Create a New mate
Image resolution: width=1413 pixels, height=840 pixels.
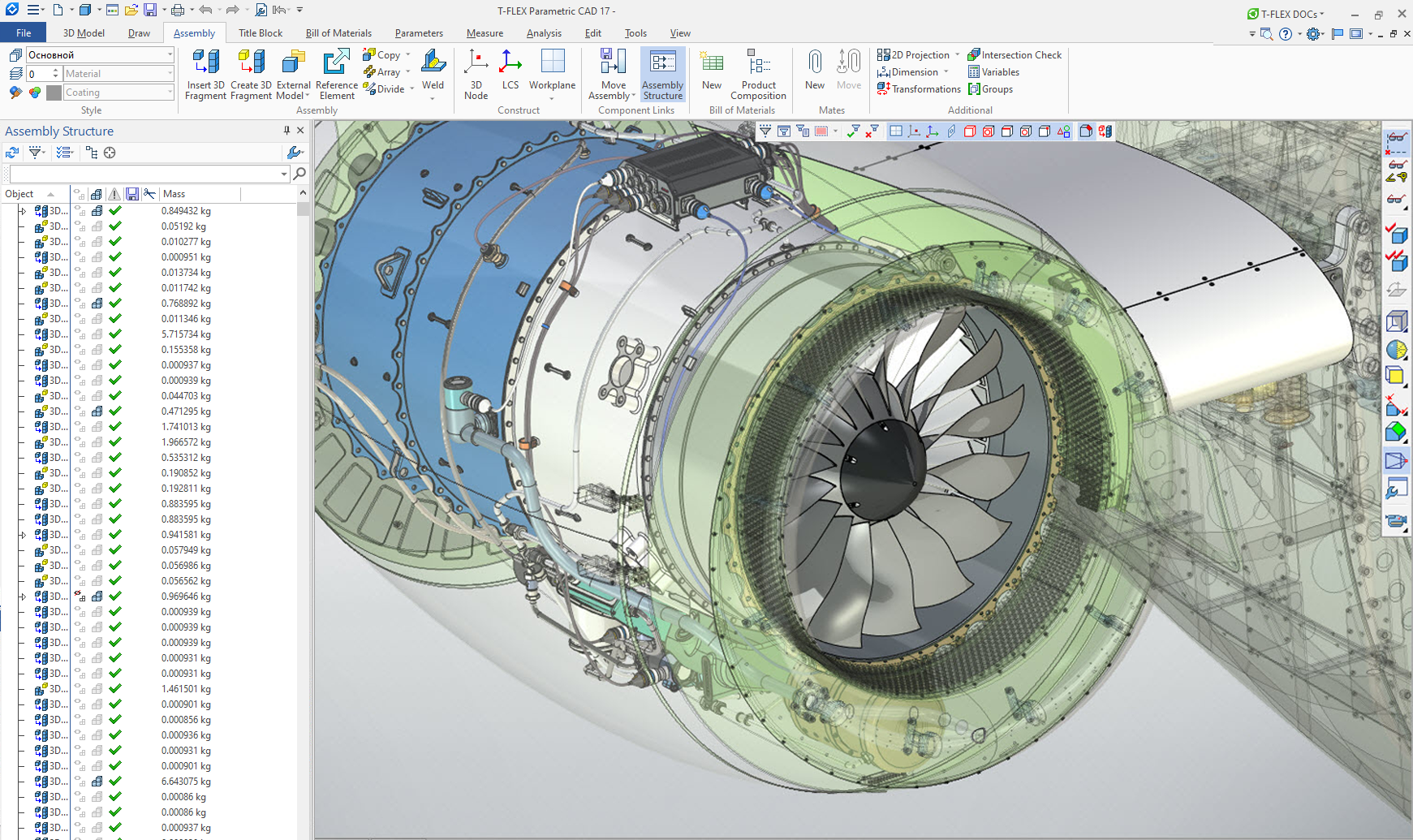[x=815, y=69]
